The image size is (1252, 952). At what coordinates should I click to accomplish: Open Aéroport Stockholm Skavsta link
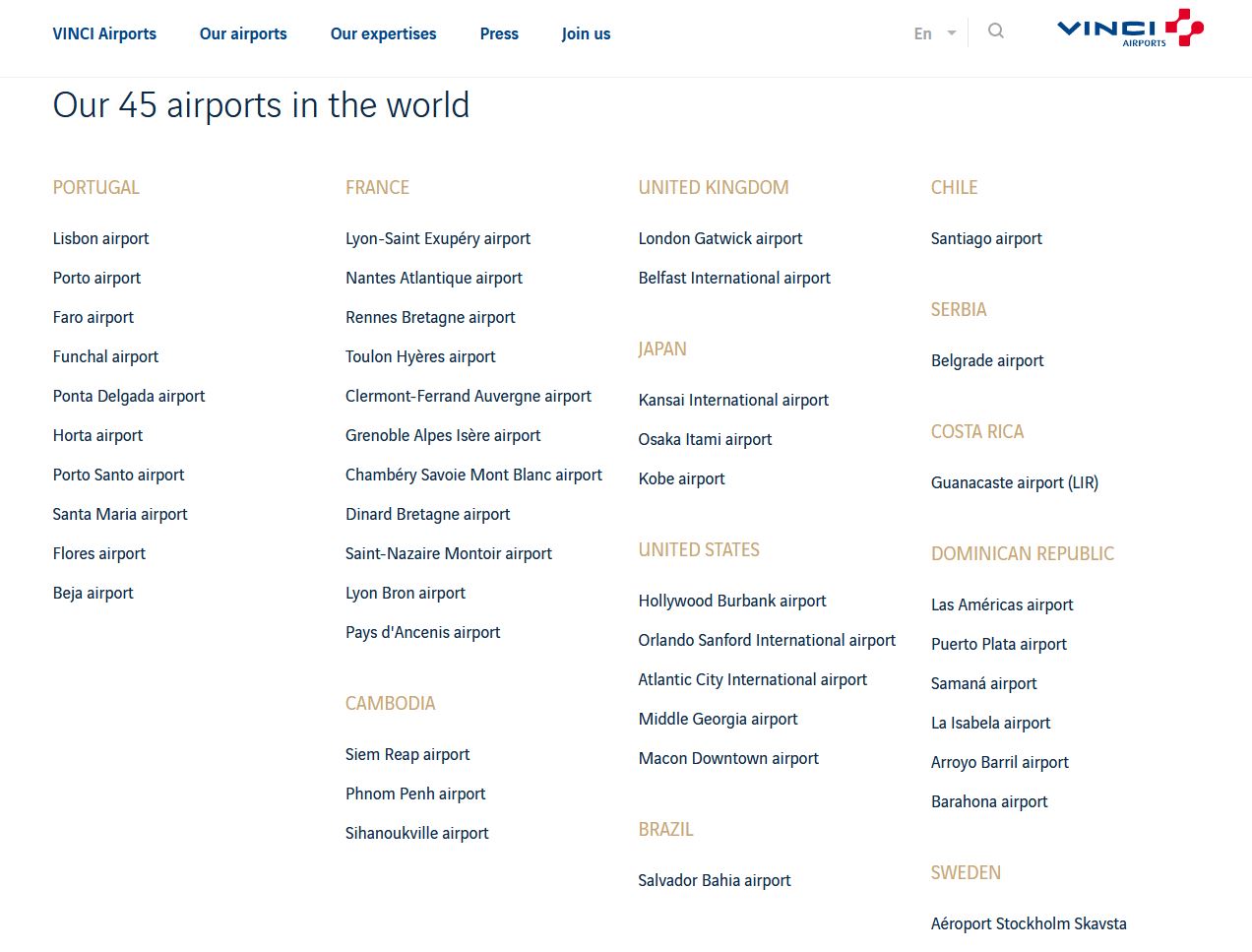click(1029, 923)
